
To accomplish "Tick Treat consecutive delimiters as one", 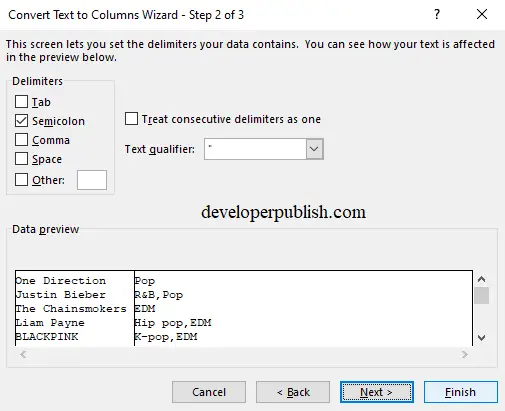I will click(131, 119).
